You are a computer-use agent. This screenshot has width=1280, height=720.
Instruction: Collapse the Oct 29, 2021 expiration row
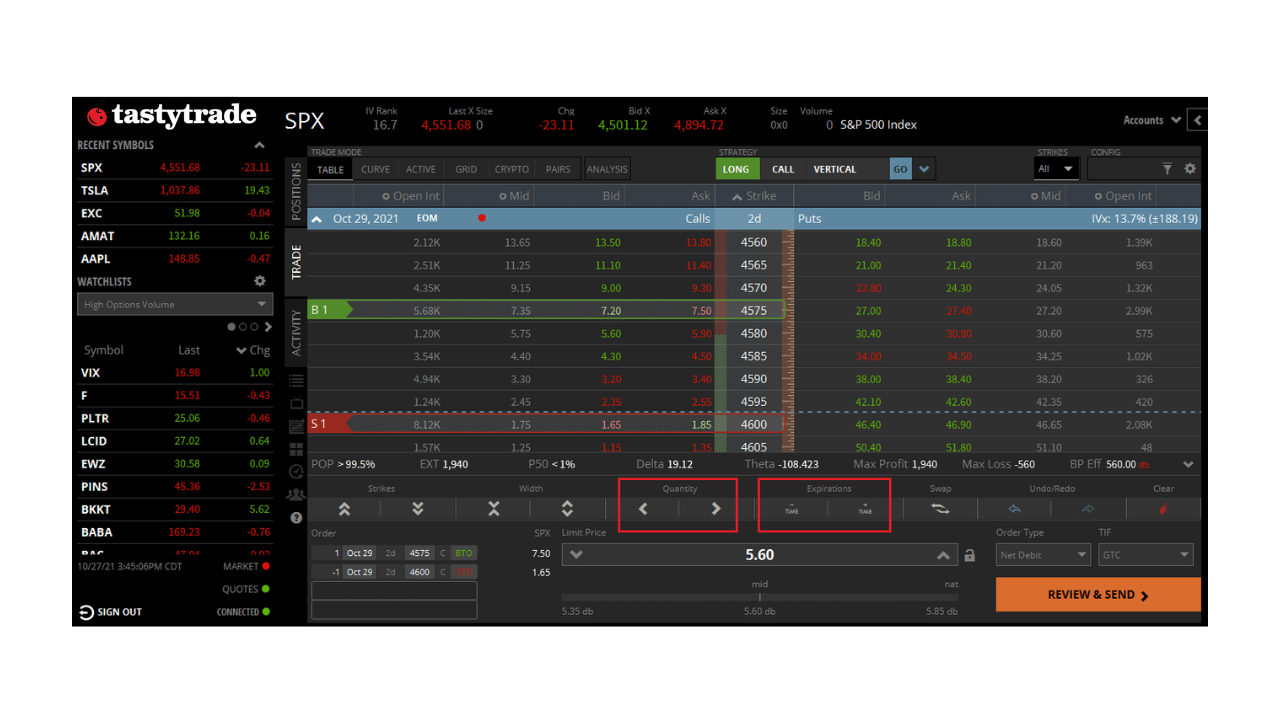pos(316,219)
